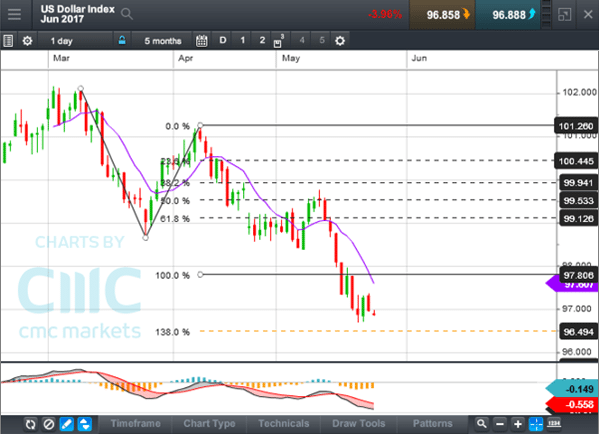Open the Draw Tools menu
This screenshot has height=434, width=599.
(358, 424)
